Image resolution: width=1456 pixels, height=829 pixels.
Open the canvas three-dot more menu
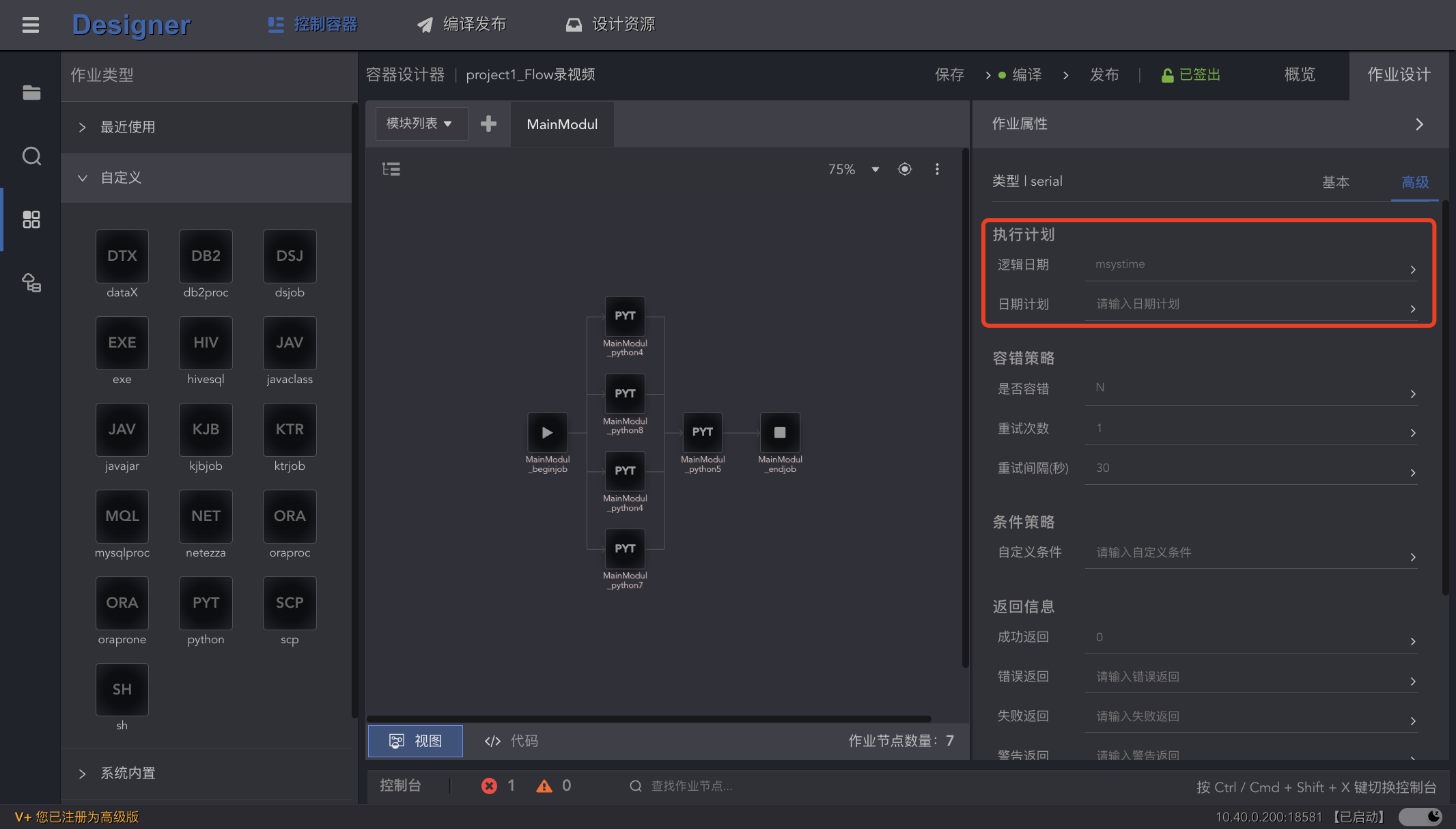pyautogui.click(x=937, y=169)
